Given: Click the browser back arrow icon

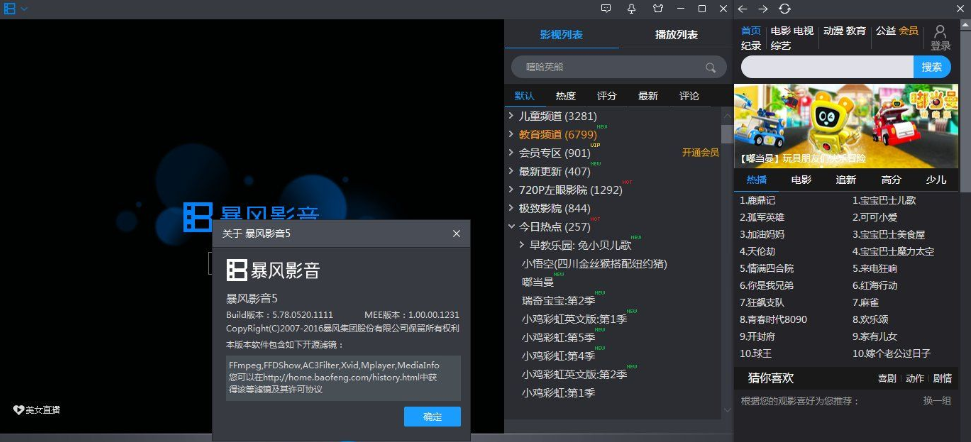Looking at the screenshot, I should [x=742, y=9].
